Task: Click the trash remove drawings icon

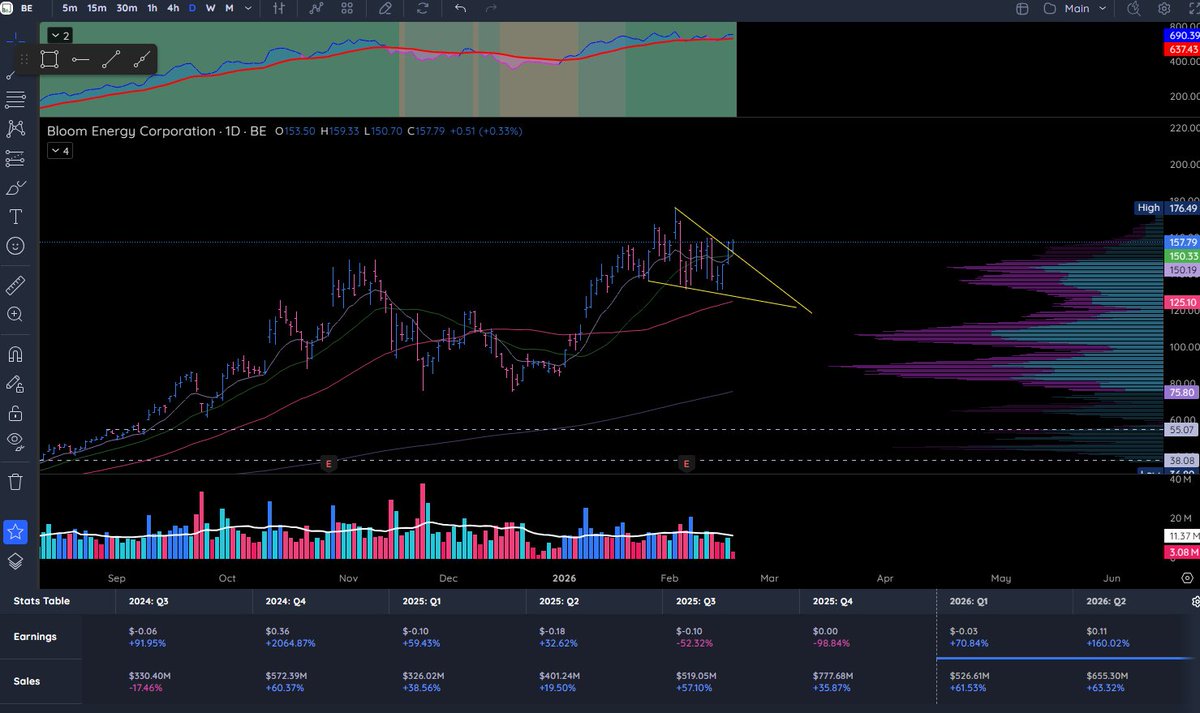Action: (x=15, y=481)
